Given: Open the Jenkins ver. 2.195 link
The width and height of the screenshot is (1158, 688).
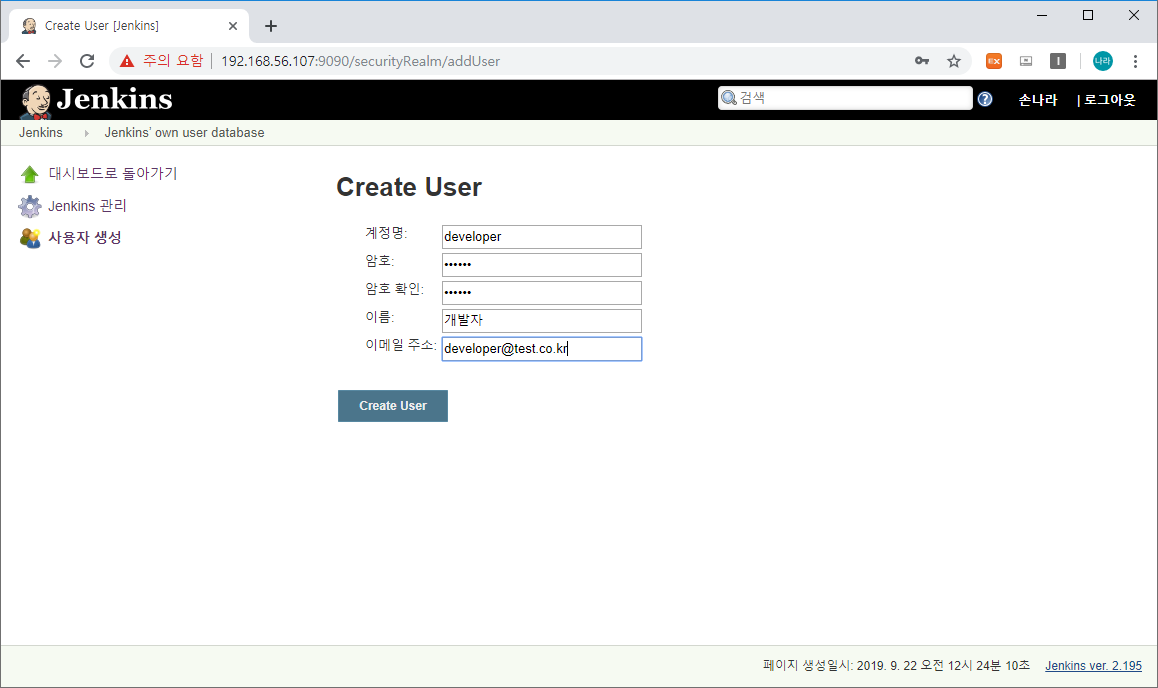Looking at the screenshot, I should (1093, 666).
